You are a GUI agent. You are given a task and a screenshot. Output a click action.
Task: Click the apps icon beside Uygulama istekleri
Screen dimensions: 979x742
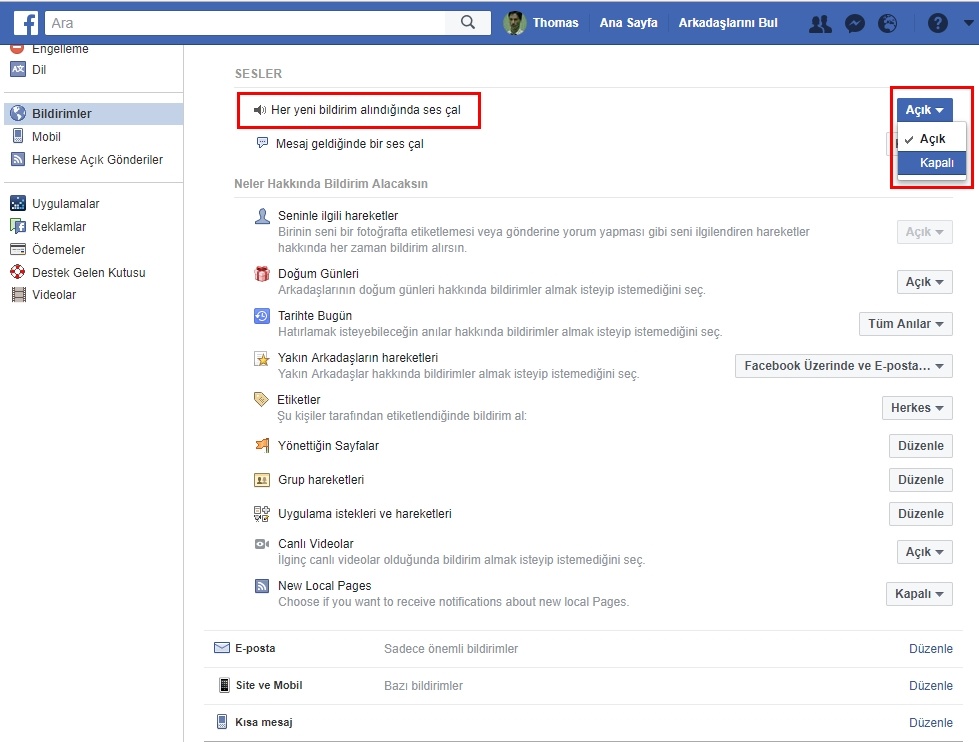pyautogui.click(x=262, y=513)
